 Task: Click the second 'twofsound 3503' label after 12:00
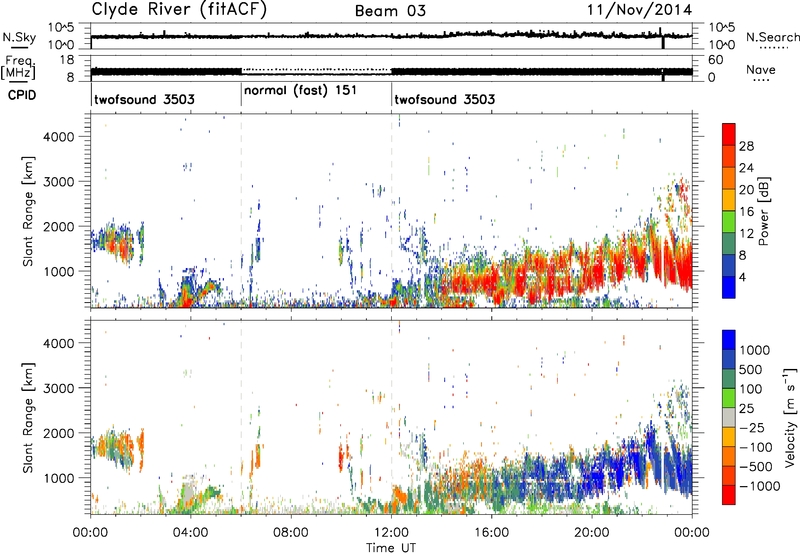coord(444,99)
